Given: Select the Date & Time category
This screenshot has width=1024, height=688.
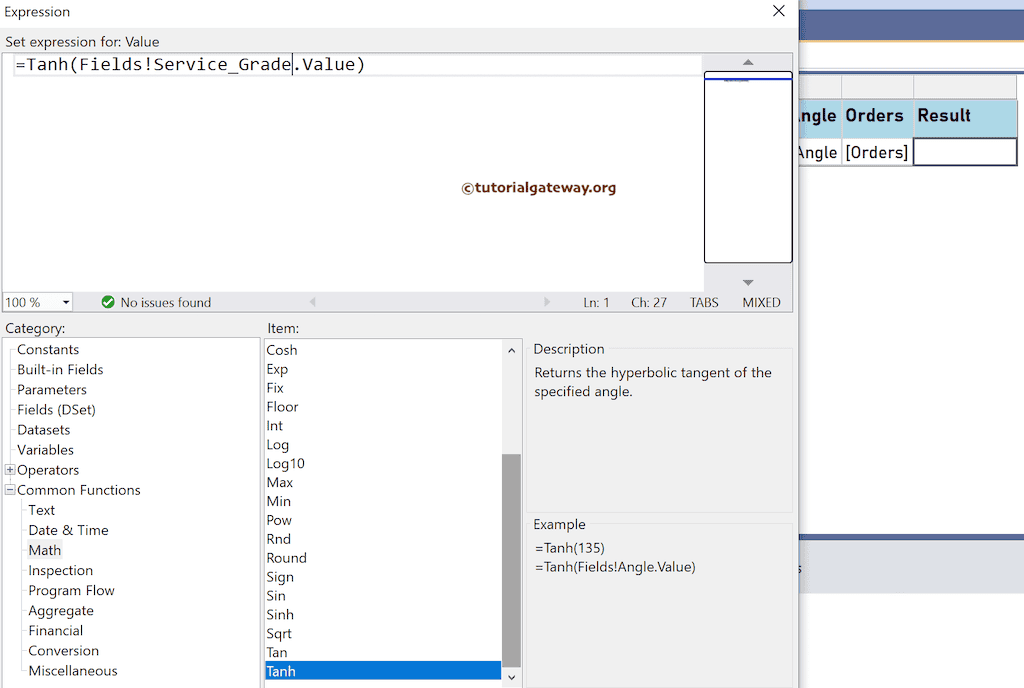Looking at the screenshot, I should [x=68, y=530].
